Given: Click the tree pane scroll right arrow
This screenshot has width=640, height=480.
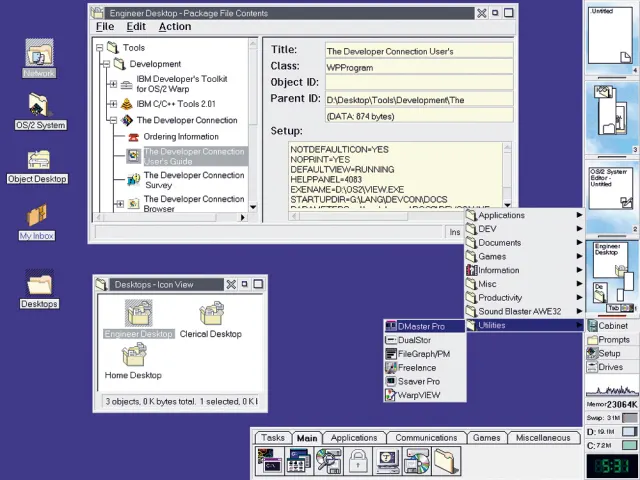Looking at the screenshot, I should tap(243, 218).
